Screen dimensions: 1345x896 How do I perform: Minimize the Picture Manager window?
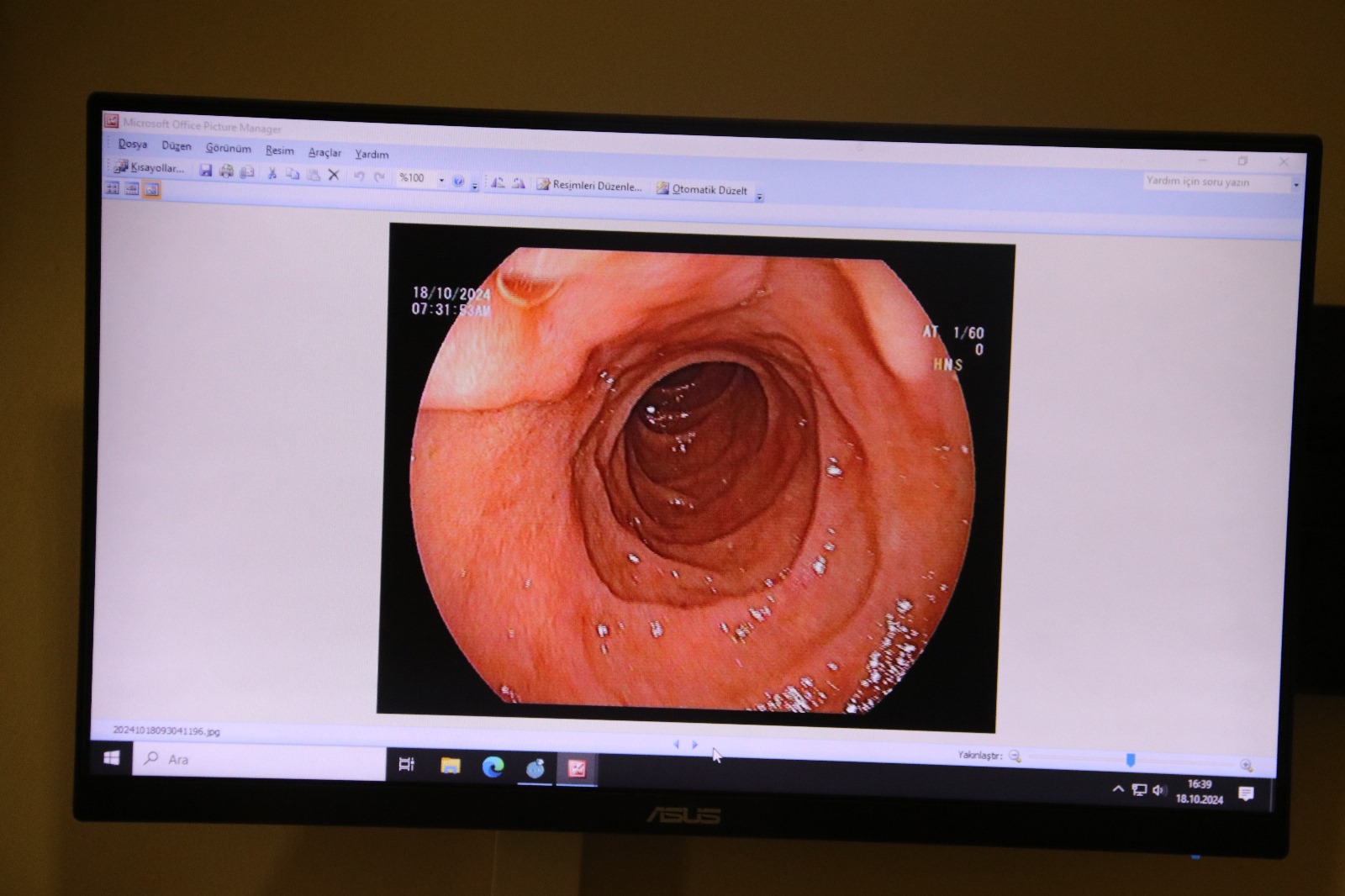click(x=1202, y=159)
